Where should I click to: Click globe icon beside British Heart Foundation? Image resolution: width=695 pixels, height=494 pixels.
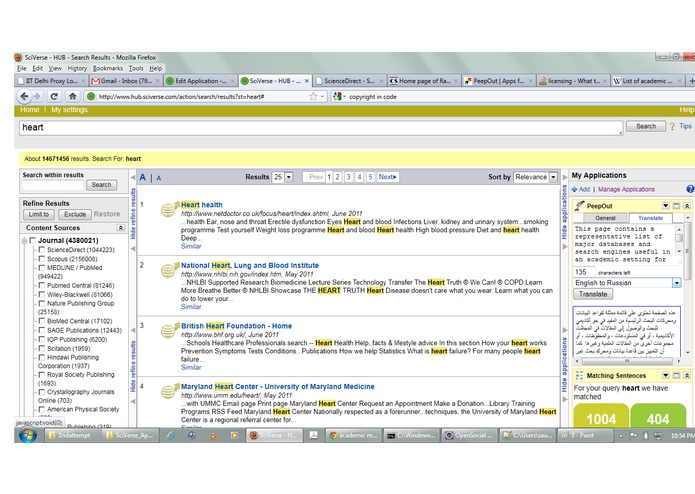point(169,330)
